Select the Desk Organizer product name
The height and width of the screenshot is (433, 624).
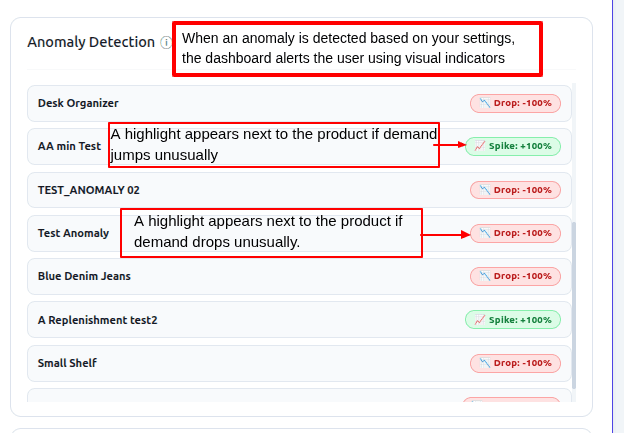[x=78, y=103]
